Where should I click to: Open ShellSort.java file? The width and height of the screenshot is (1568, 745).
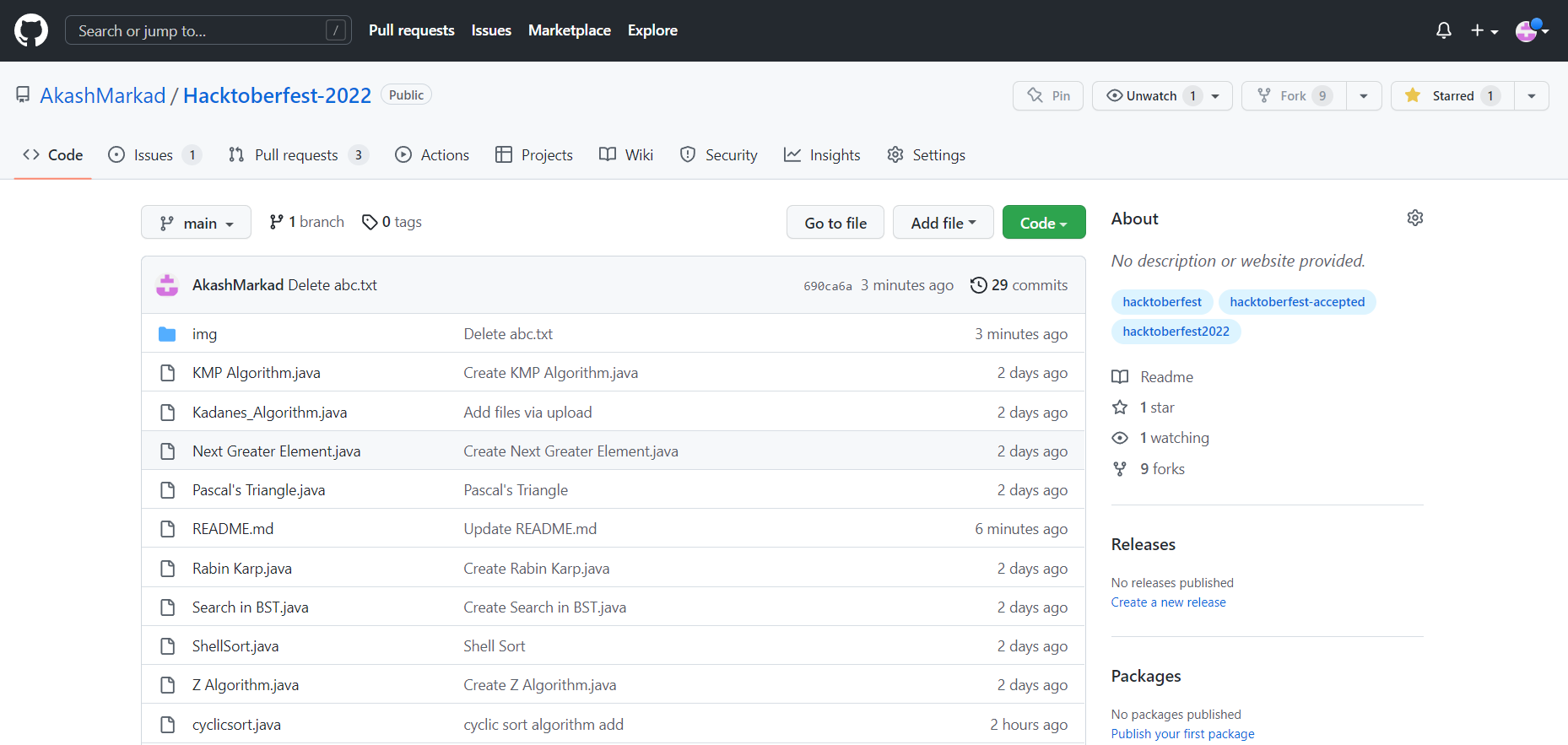pyautogui.click(x=235, y=646)
